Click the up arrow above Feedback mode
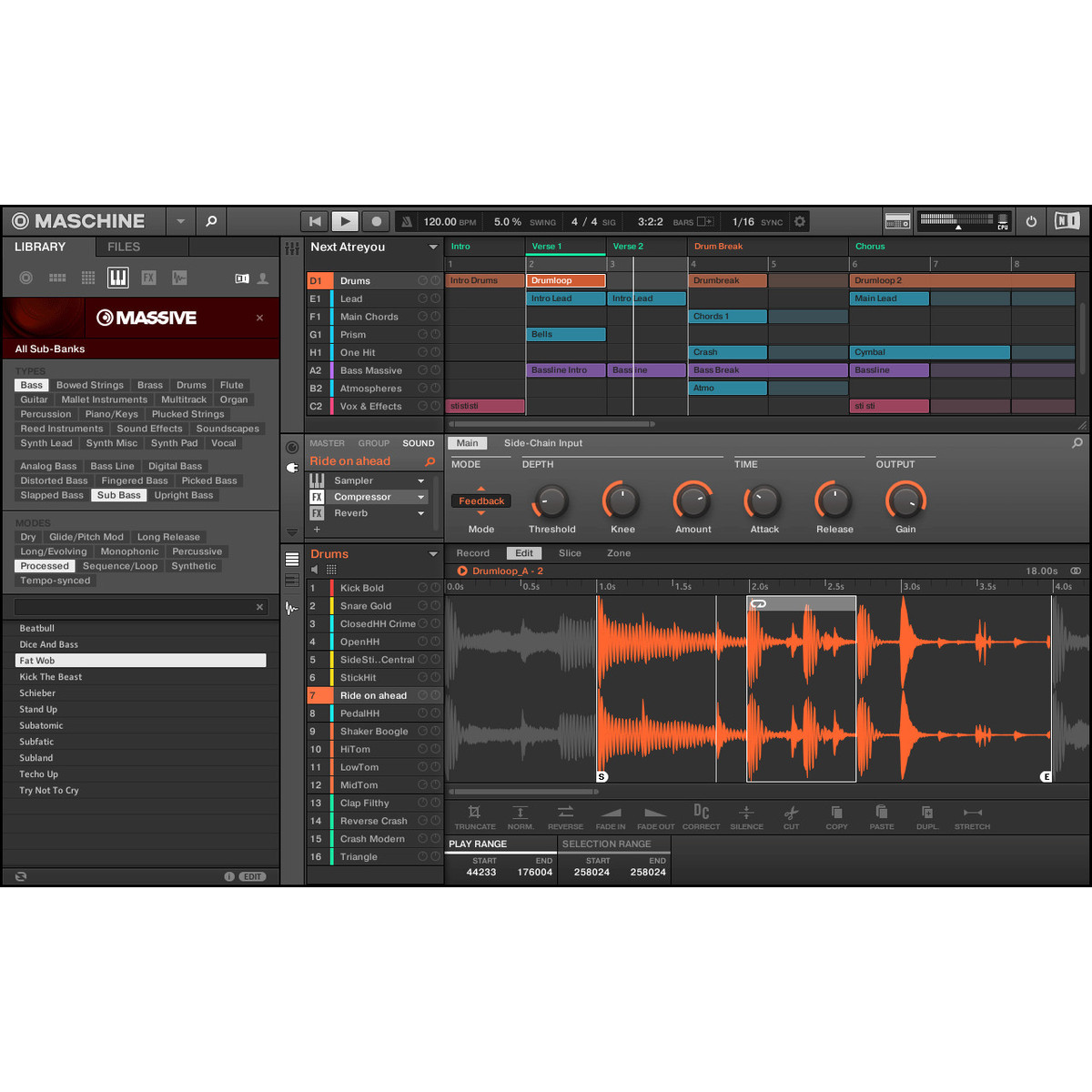1092x1092 pixels. click(x=481, y=489)
